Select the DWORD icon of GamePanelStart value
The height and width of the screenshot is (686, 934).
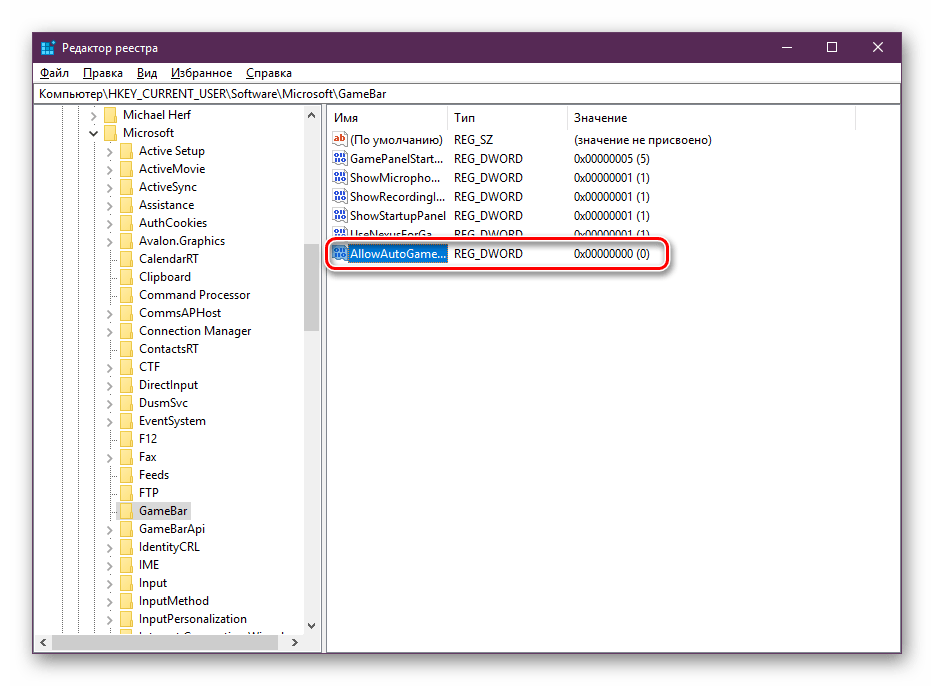pyautogui.click(x=340, y=159)
